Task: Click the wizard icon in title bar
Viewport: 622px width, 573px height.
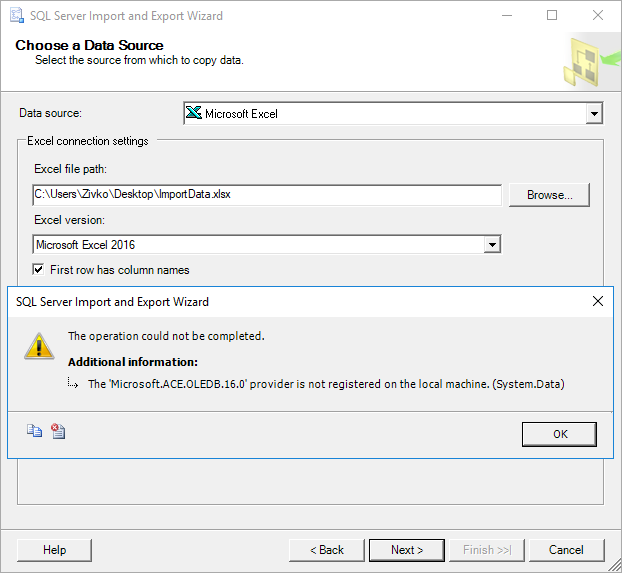Action: [x=16, y=16]
